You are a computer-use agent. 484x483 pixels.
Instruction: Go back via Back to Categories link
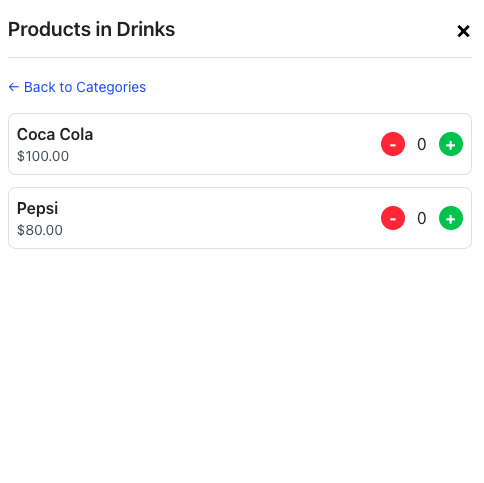pyautogui.click(x=77, y=87)
